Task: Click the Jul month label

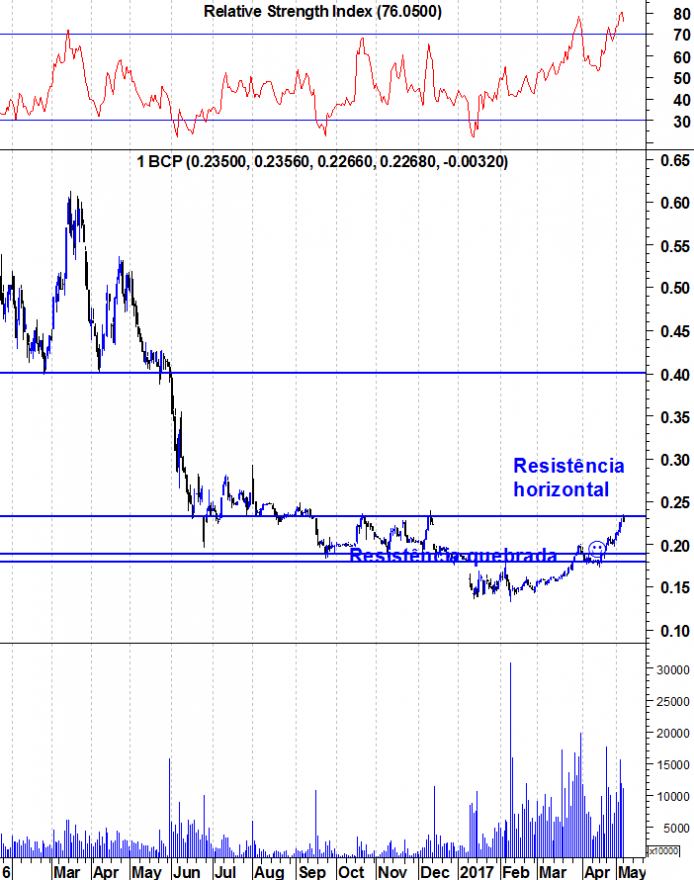Action: click(x=225, y=872)
